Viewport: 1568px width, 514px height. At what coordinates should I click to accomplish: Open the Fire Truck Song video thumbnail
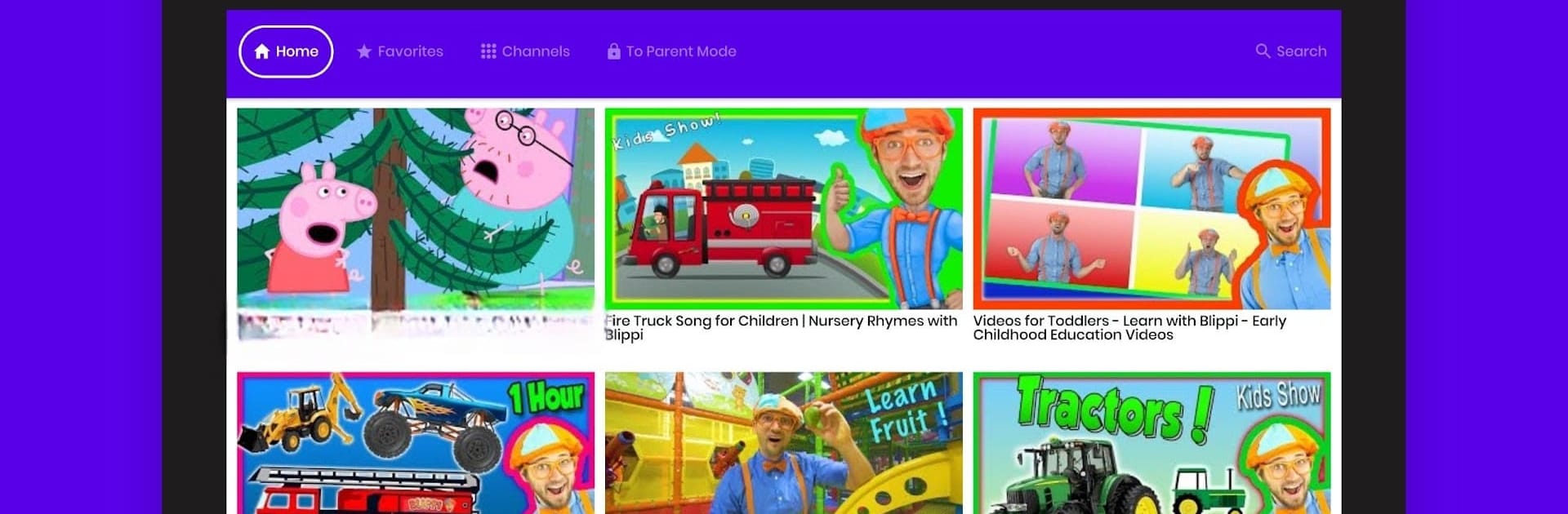(x=784, y=209)
